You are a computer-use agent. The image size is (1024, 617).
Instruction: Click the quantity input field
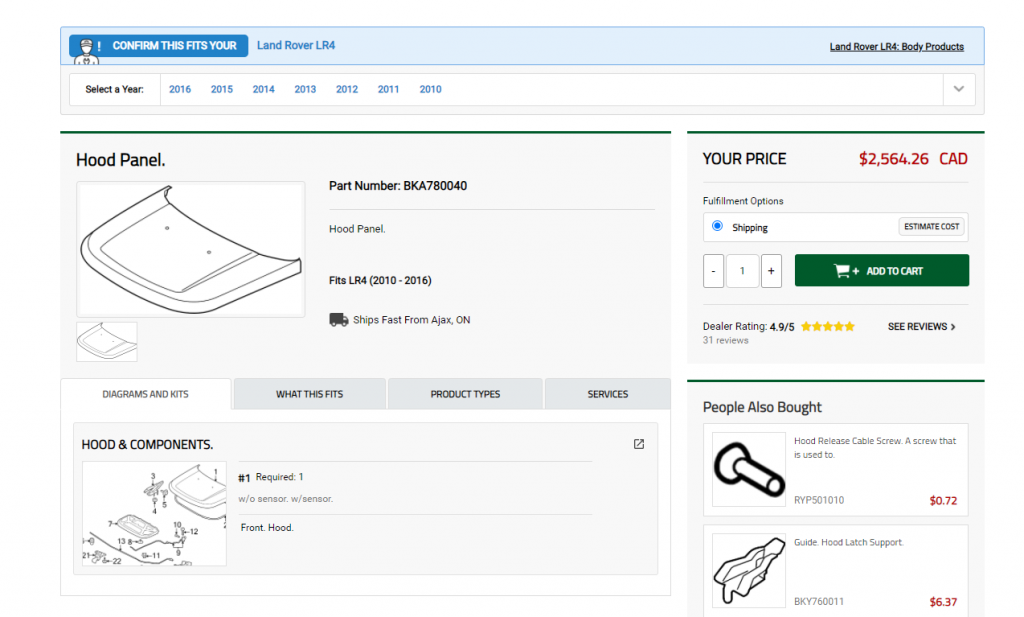pyautogui.click(x=743, y=271)
